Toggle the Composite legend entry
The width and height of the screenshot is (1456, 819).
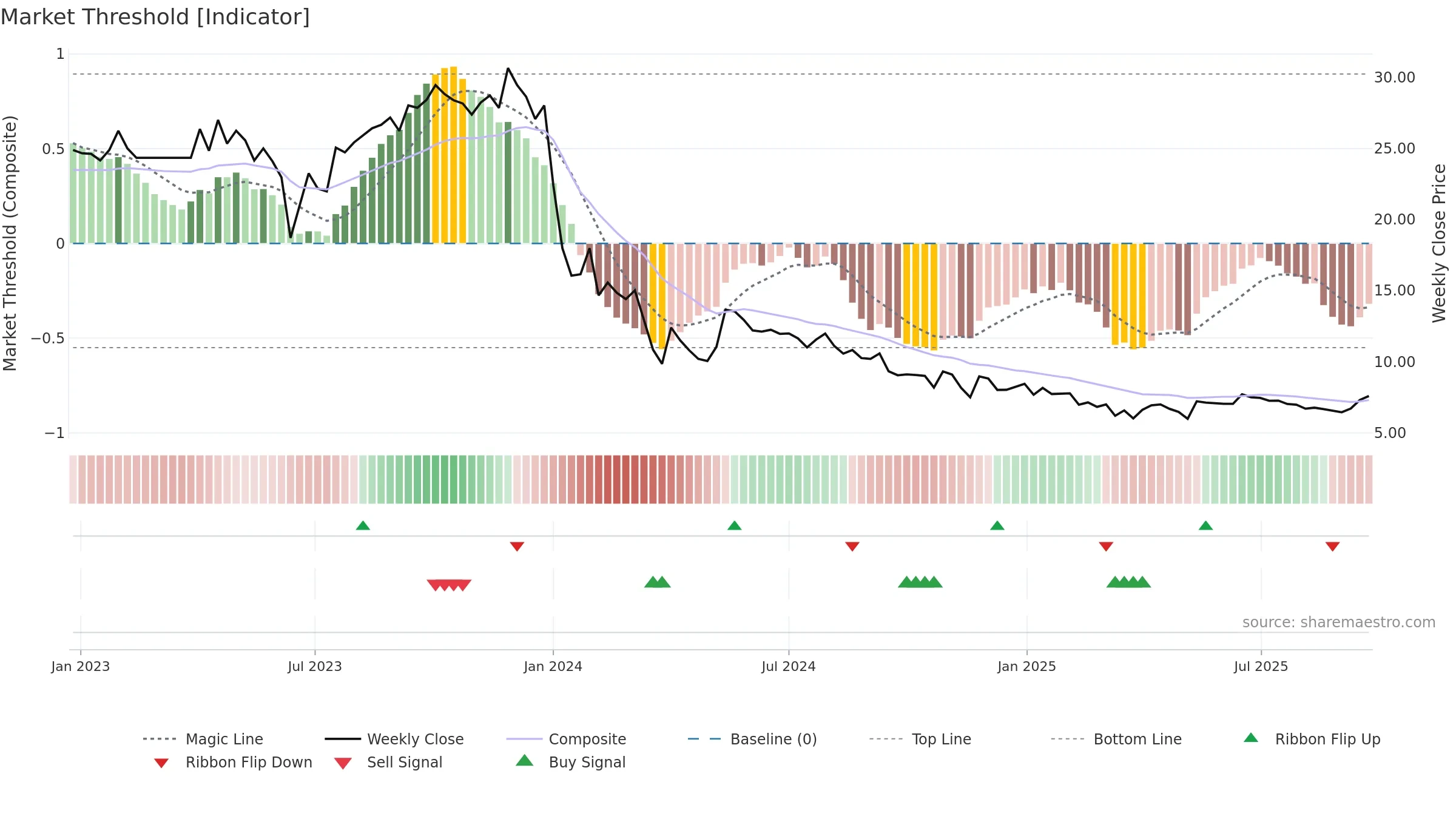tap(566, 739)
